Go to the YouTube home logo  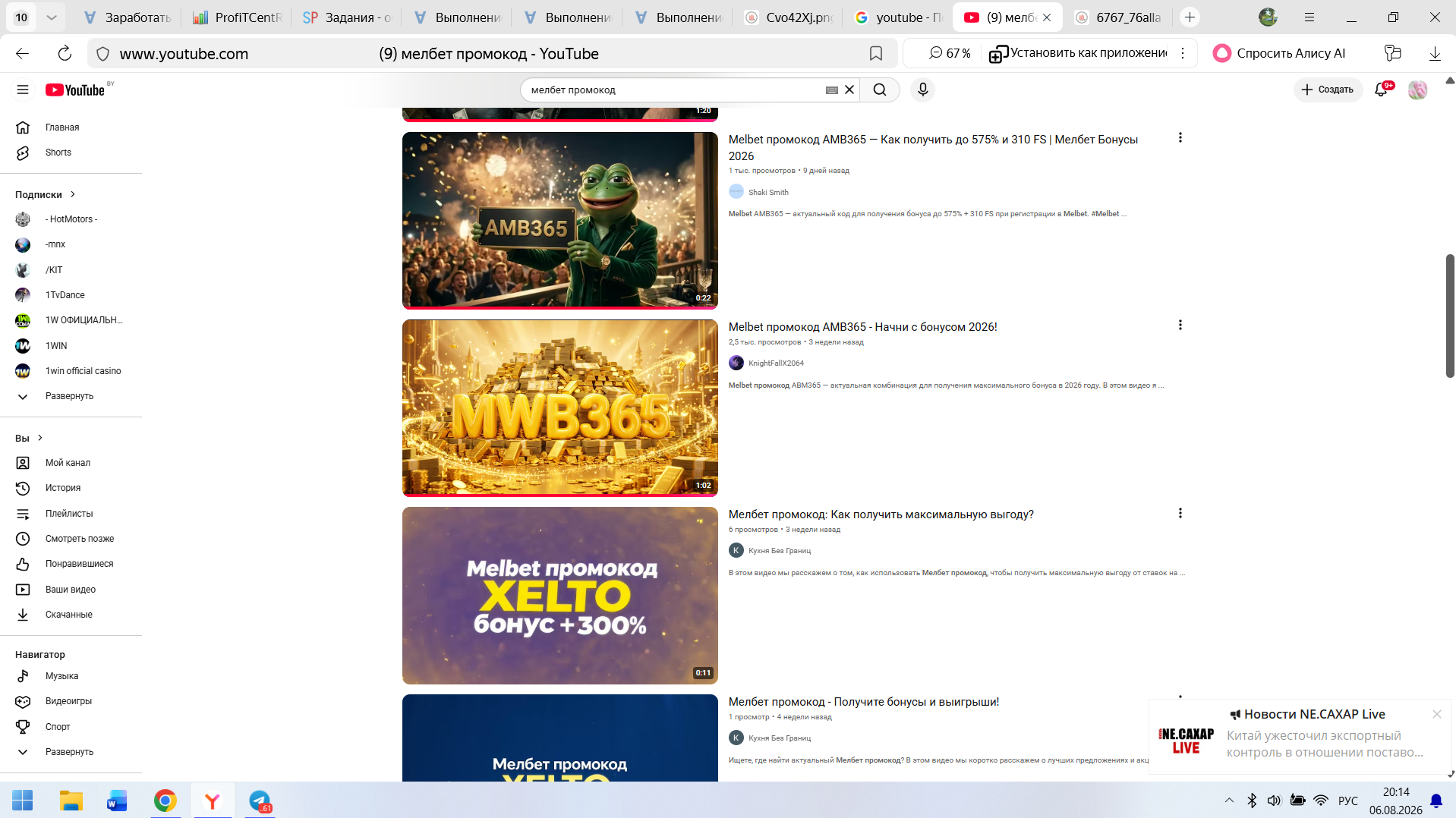[x=75, y=90]
